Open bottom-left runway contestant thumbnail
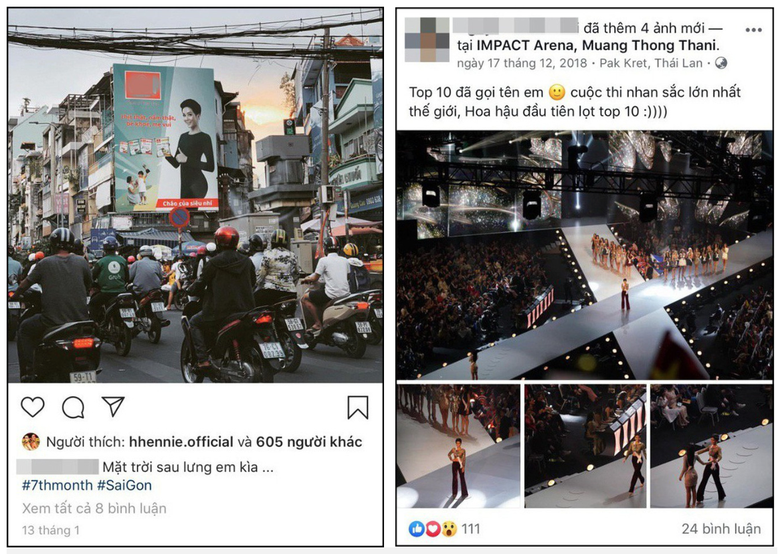 (458, 446)
